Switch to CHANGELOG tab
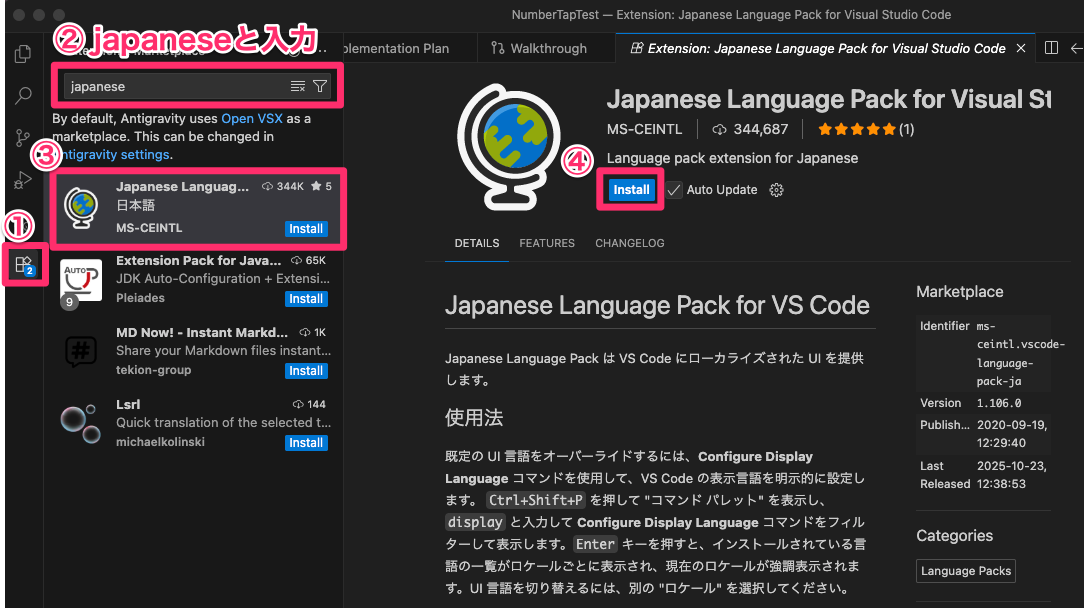 (x=630, y=243)
